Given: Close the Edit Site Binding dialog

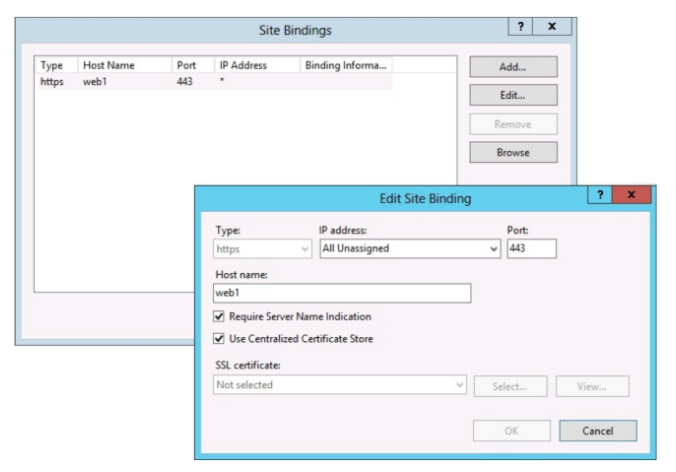Looking at the screenshot, I should (x=631, y=194).
